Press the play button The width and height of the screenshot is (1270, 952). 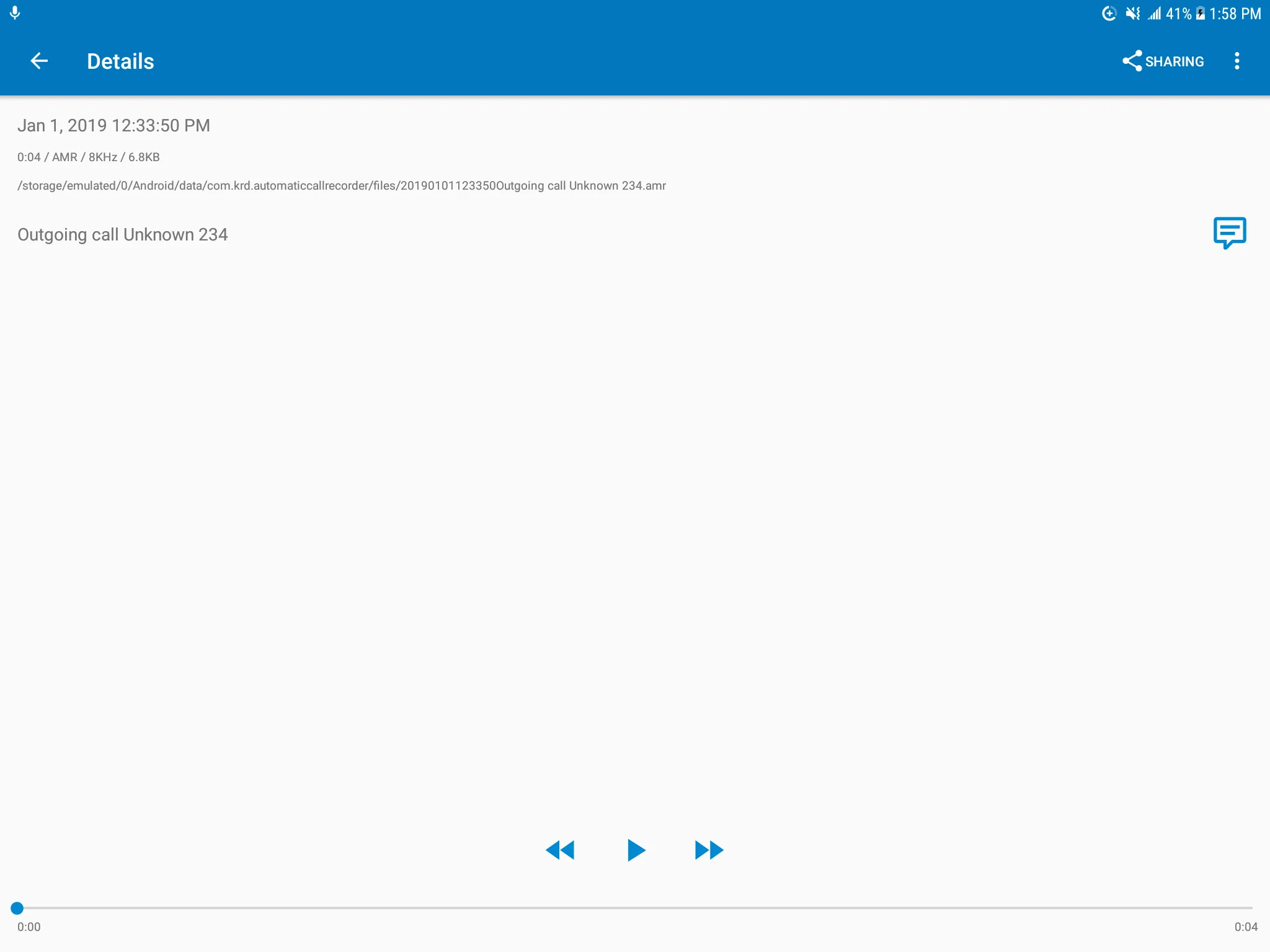point(635,850)
